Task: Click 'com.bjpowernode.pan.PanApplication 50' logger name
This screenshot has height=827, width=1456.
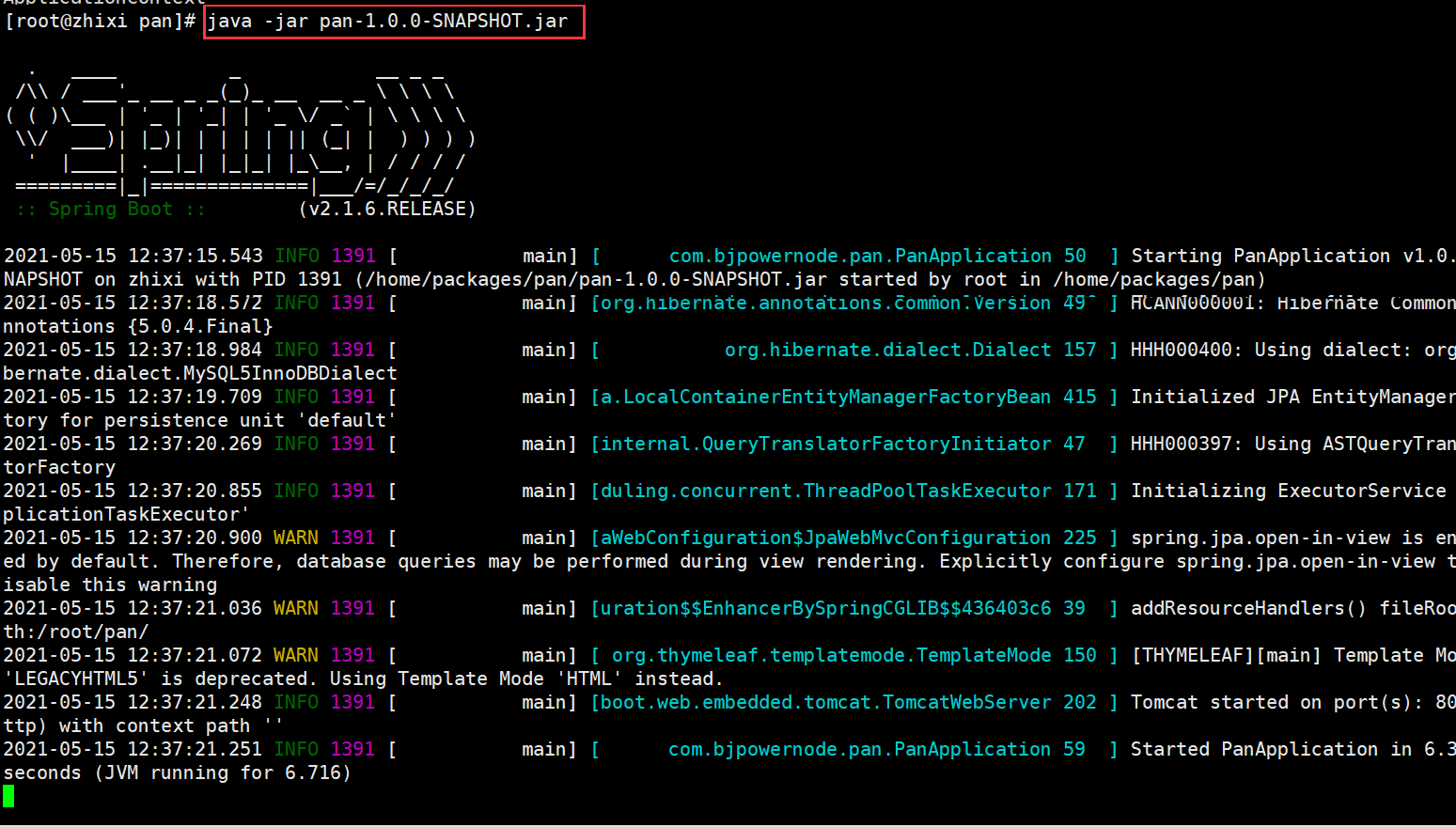Action: [x=877, y=256]
